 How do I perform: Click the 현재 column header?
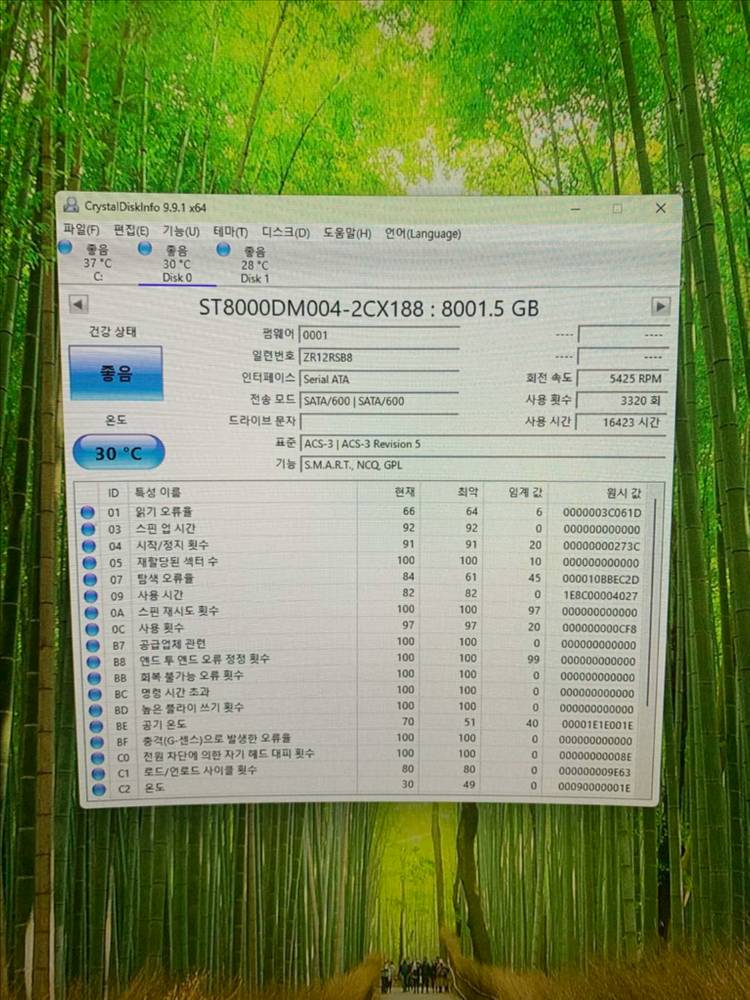click(404, 492)
